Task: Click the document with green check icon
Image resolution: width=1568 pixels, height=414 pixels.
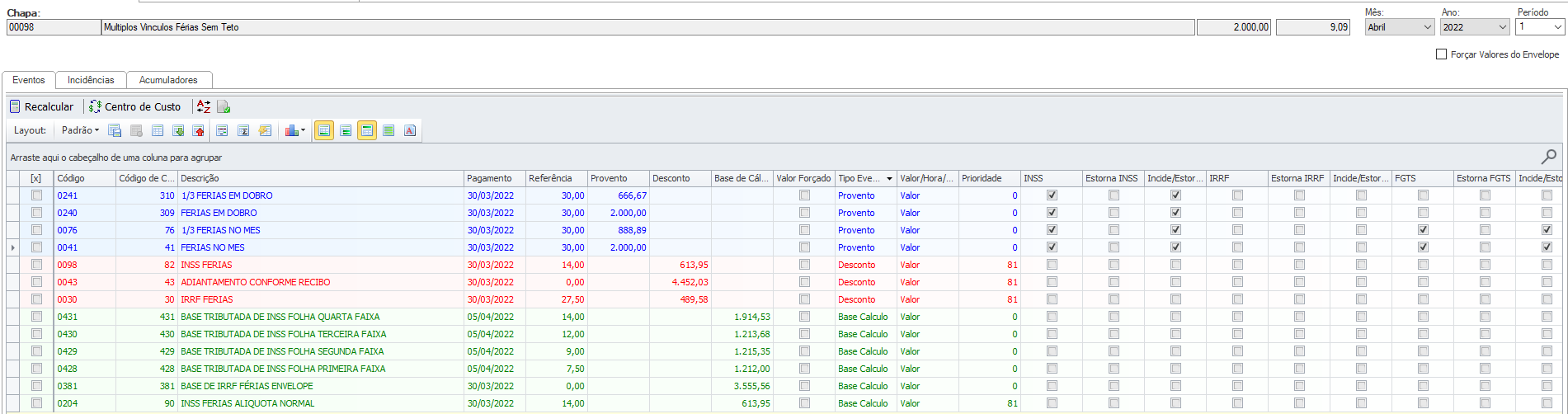Action: click(x=224, y=106)
